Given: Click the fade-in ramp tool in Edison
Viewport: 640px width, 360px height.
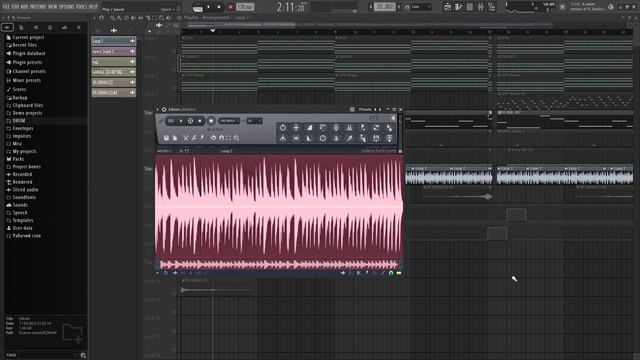Looking at the screenshot, I should [x=309, y=128].
